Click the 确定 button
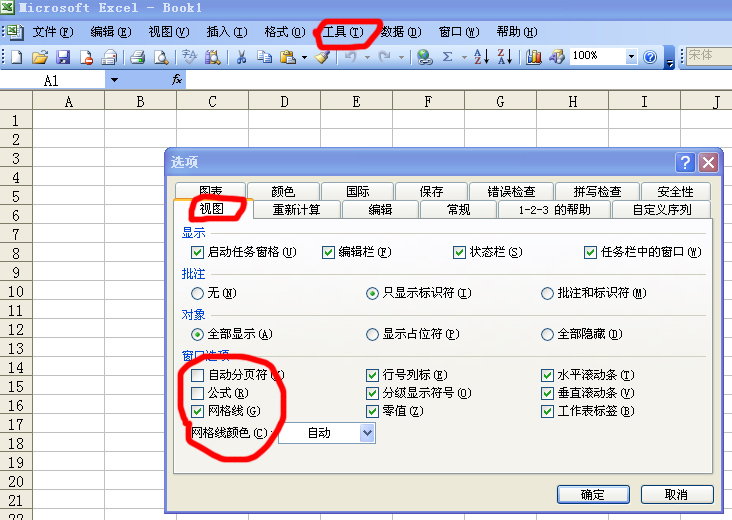 (x=593, y=494)
